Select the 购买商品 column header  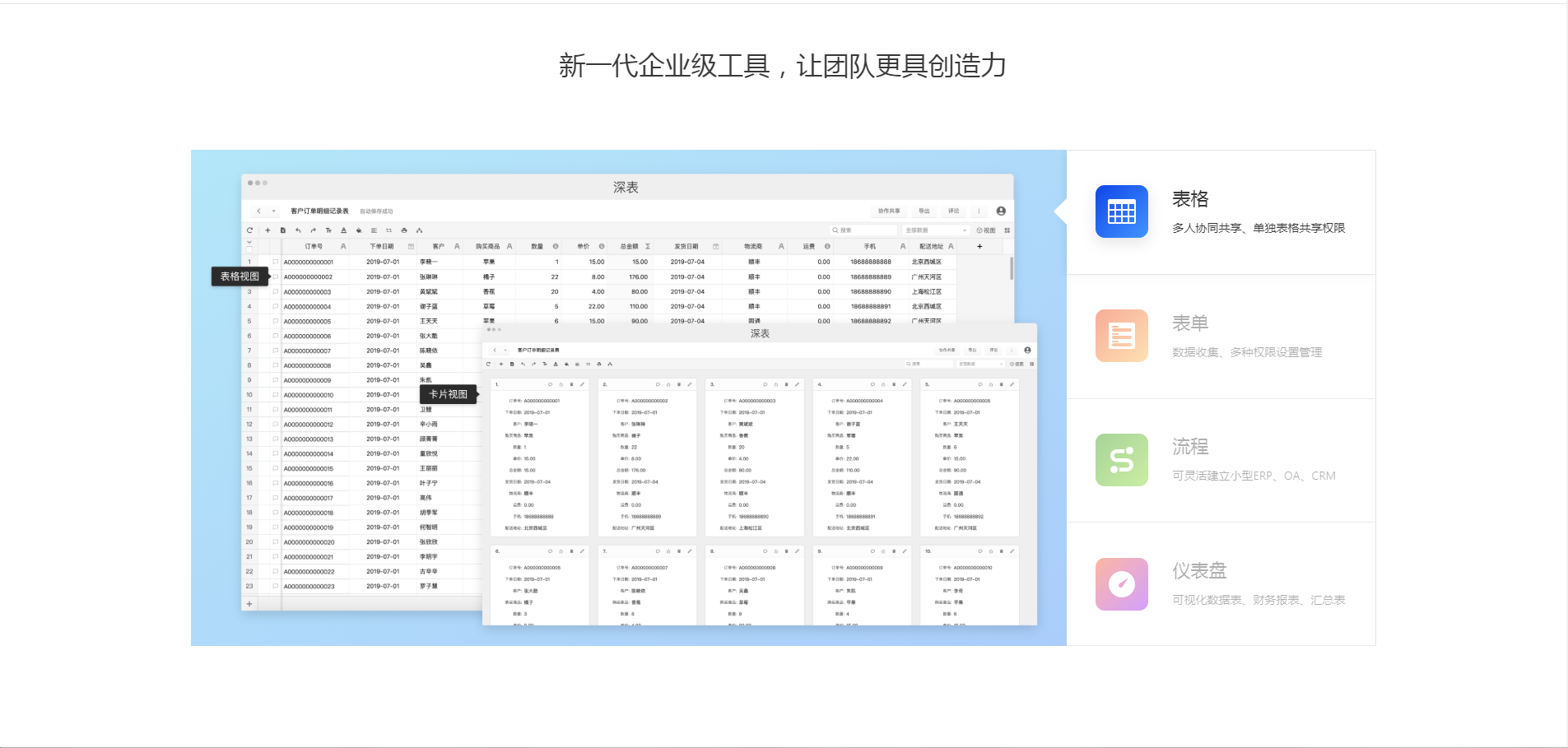489,246
